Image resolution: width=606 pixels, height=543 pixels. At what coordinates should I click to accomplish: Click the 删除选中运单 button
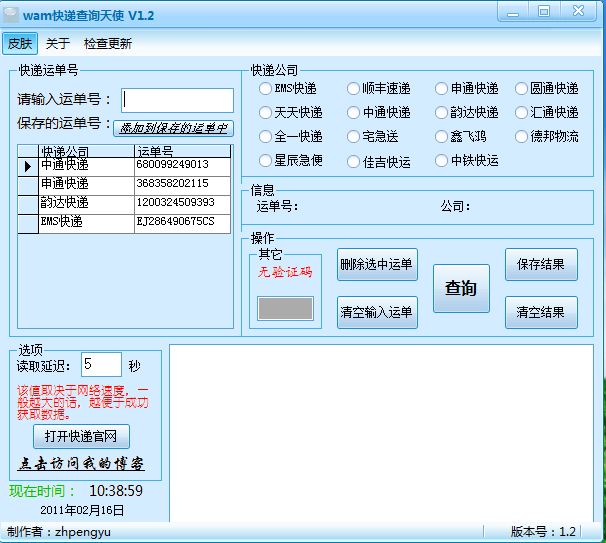[x=377, y=264]
